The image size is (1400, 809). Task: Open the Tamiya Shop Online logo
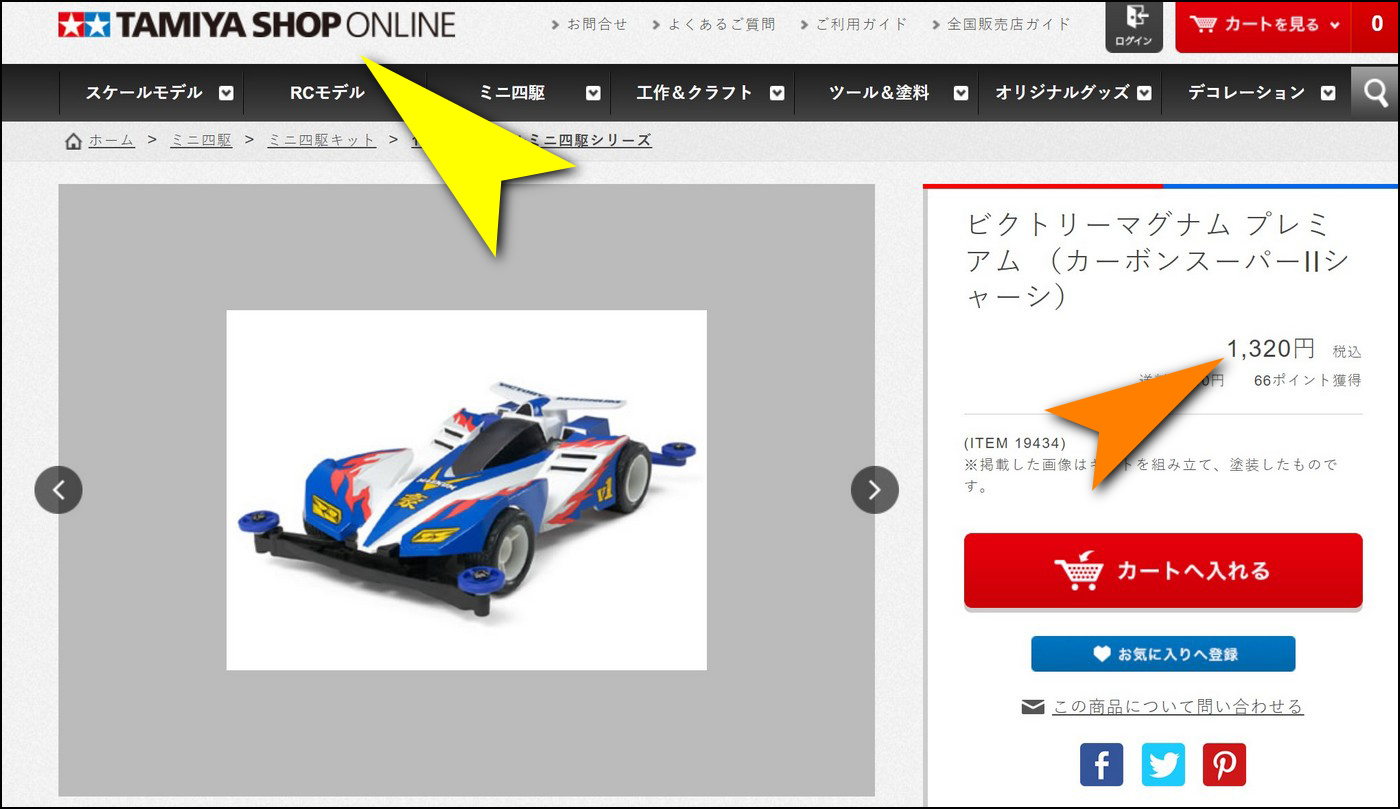(256, 25)
